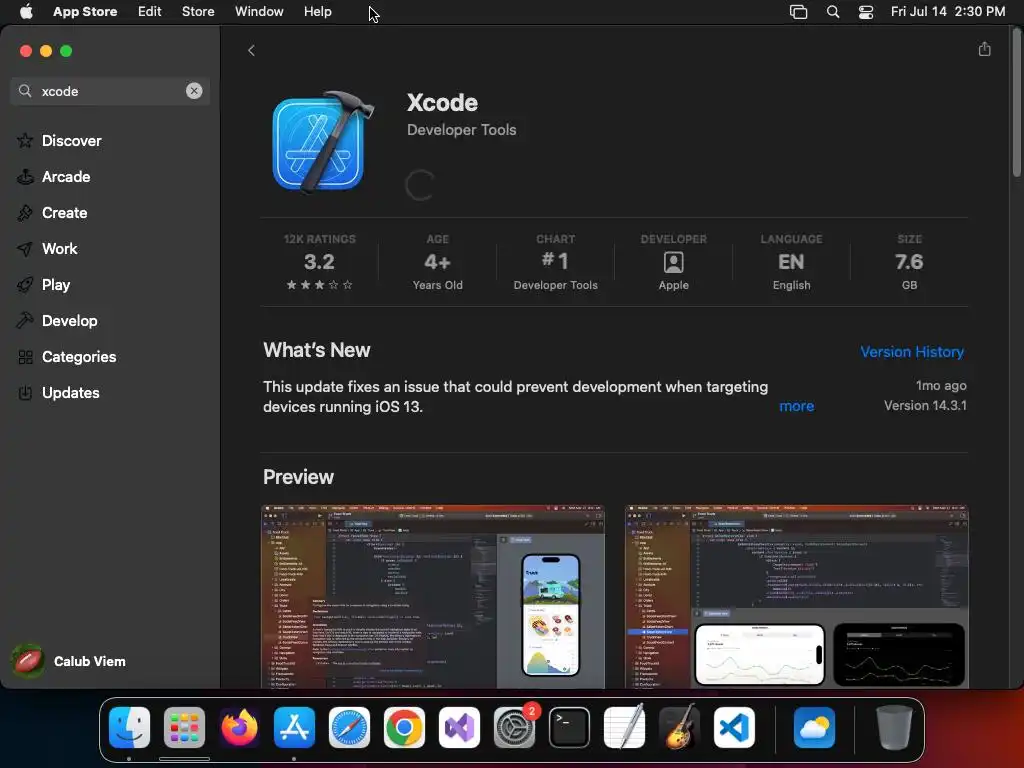The width and height of the screenshot is (1024, 768).
Task: Open TextEdit from the Dock
Action: pos(624,727)
